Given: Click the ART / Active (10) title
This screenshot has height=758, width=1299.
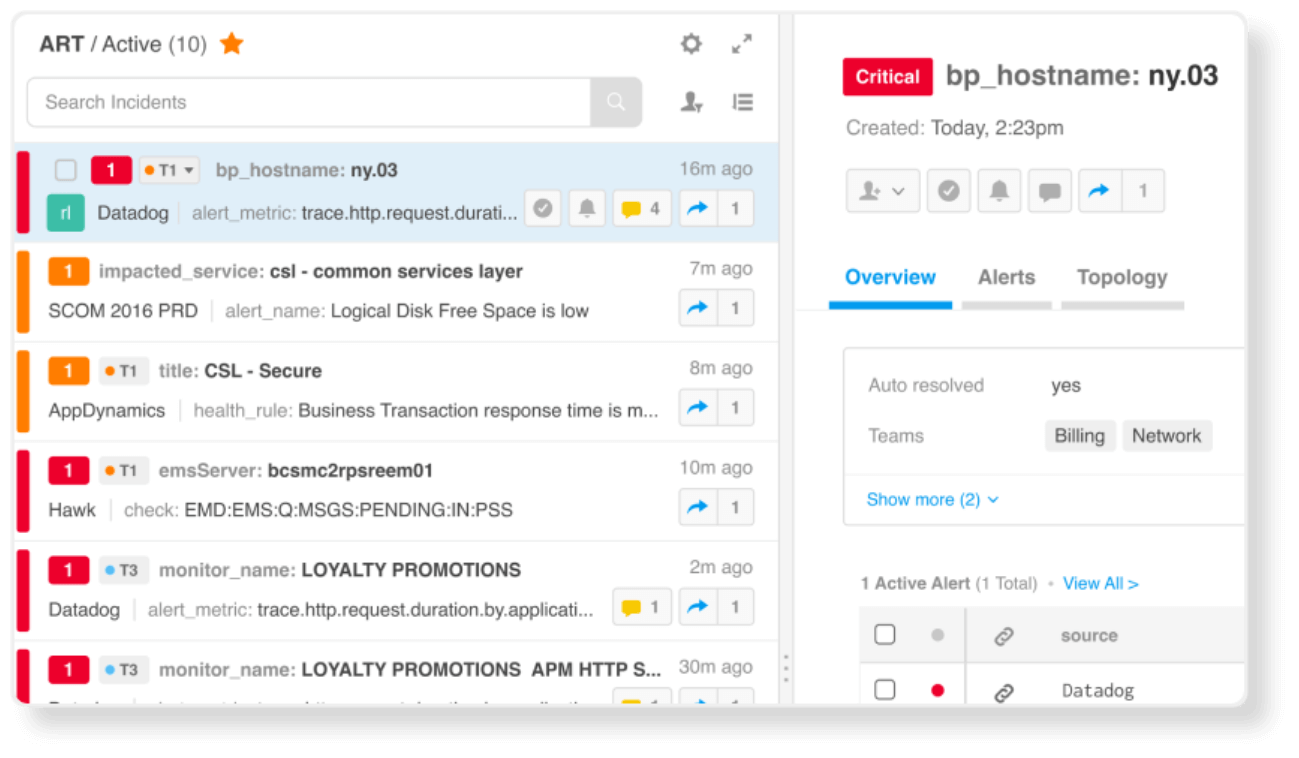Looking at the screenshot, I should coord(123,44).
